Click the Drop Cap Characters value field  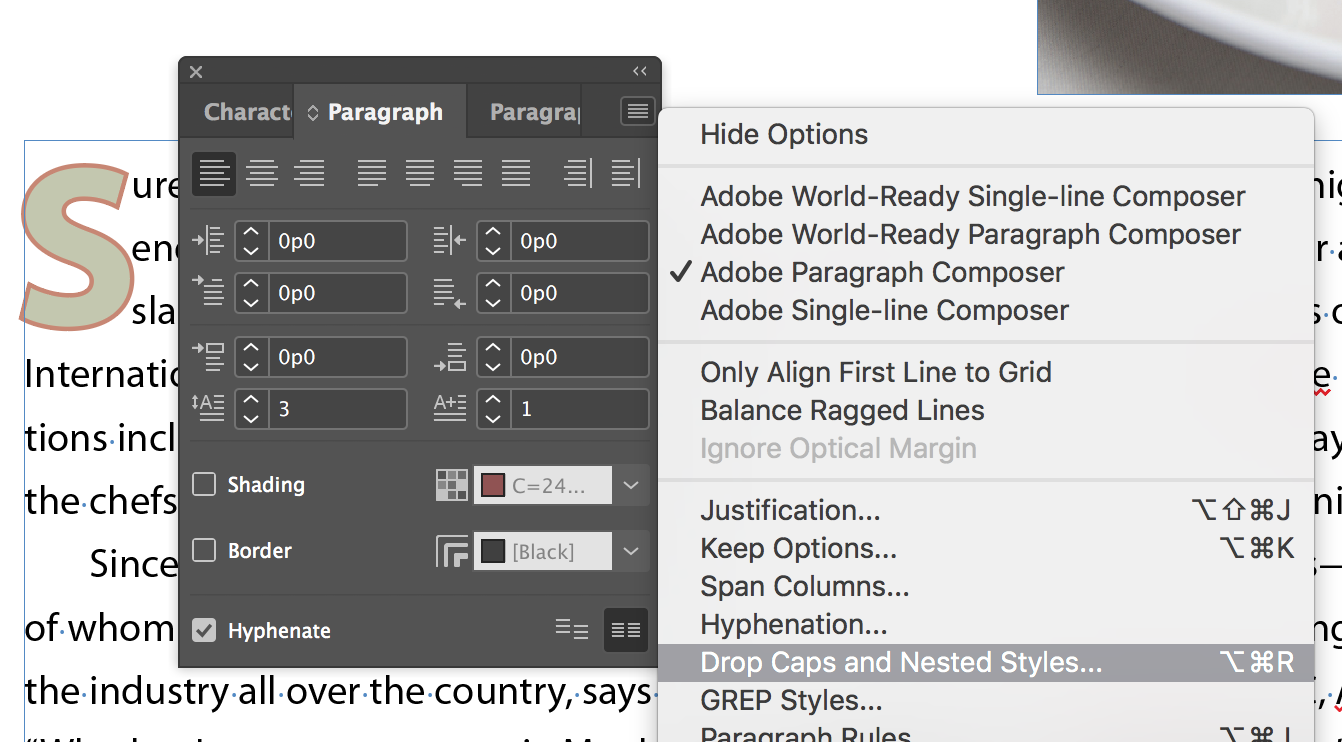click(579, 409)
